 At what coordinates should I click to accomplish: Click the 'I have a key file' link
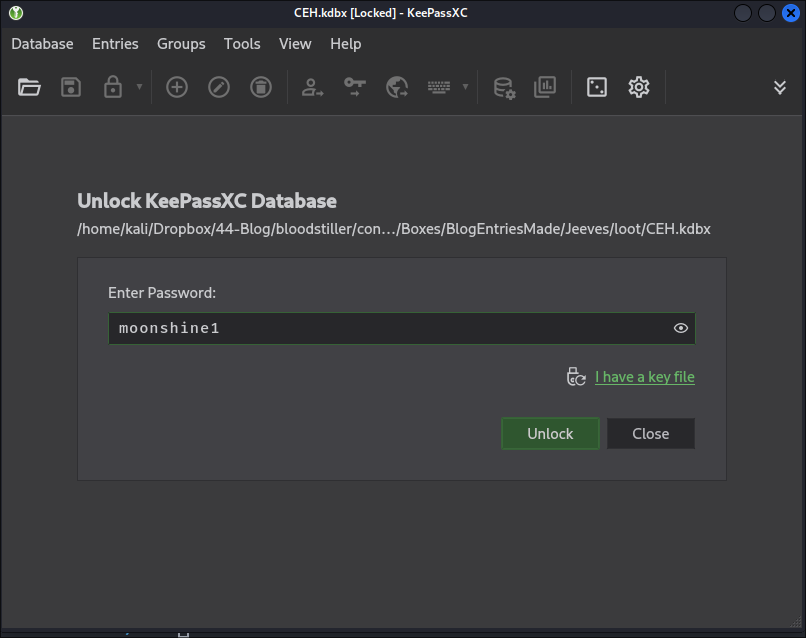click(x=645, y=377)
